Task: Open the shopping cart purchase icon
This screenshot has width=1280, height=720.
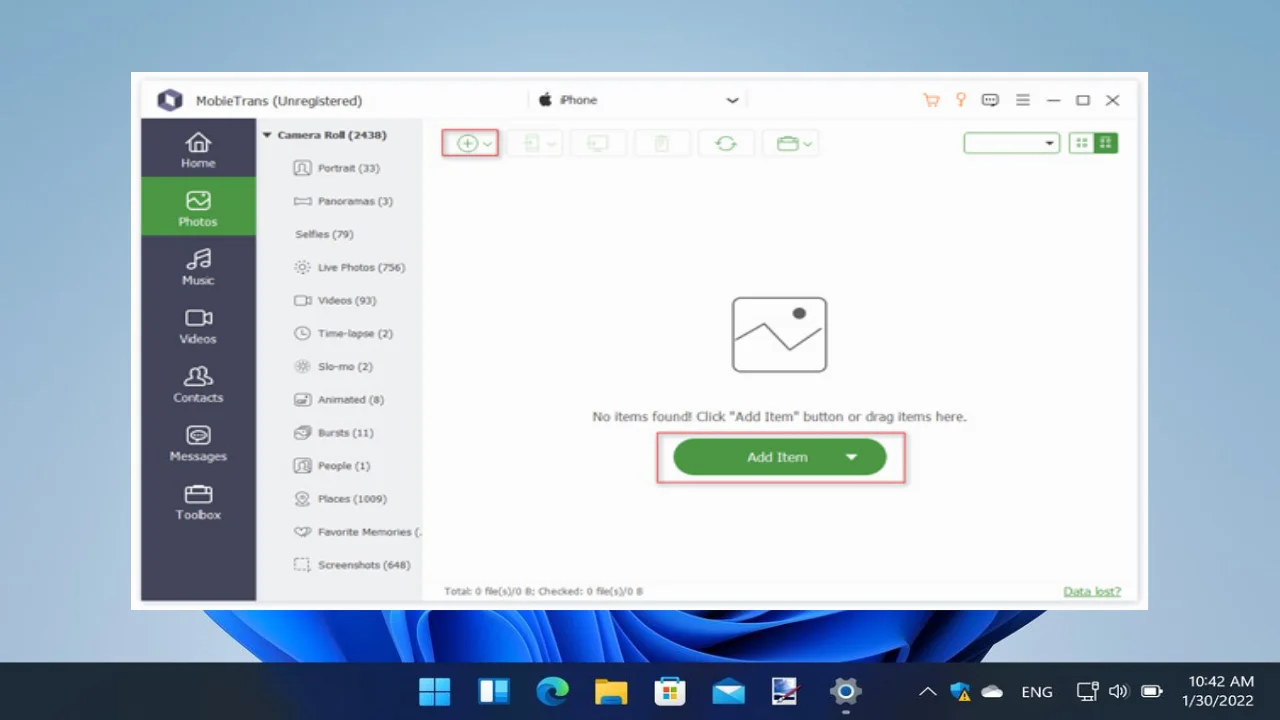Action: coord(931,100)
